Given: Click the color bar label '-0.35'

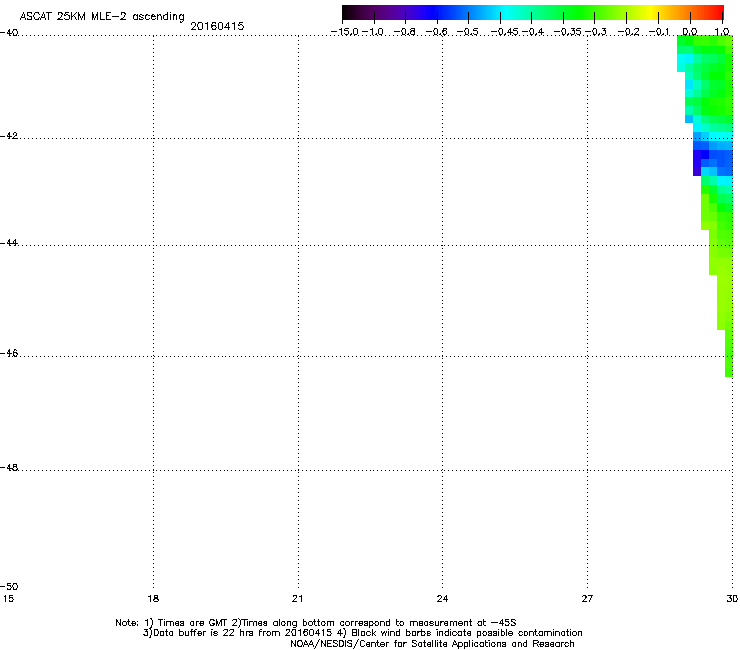Looking at the screenshot, I should (x=568, y=32).
